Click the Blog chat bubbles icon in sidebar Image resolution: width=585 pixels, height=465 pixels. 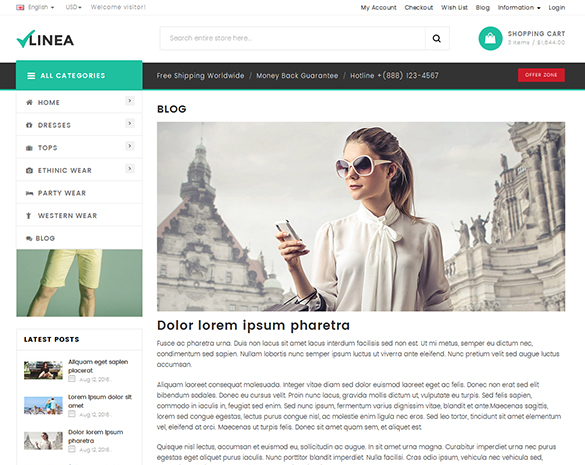click(29, 238)
